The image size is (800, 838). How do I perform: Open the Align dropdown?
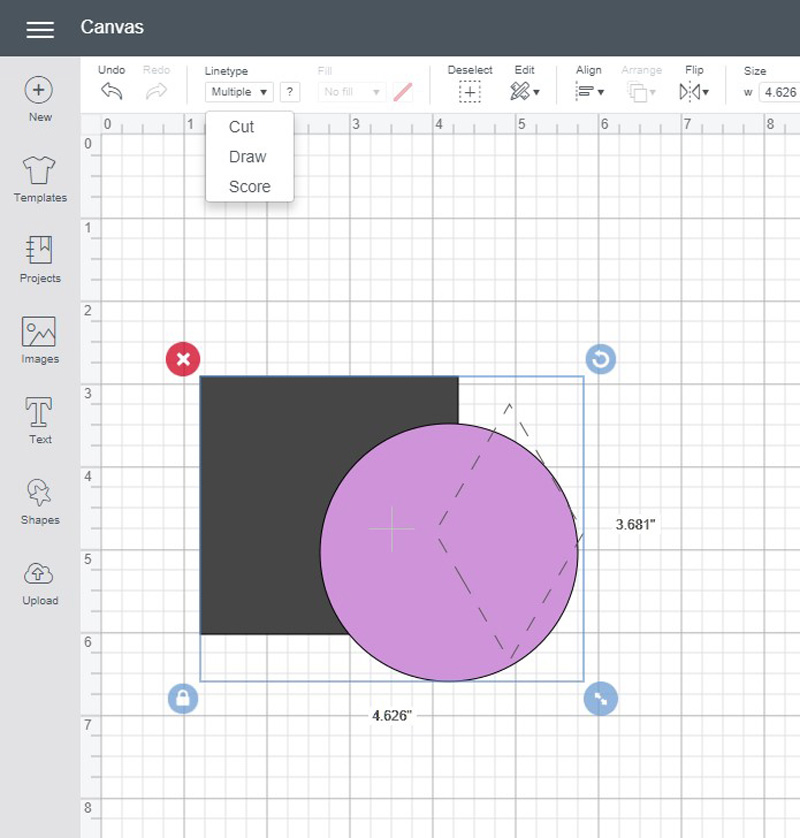point(589,91)
